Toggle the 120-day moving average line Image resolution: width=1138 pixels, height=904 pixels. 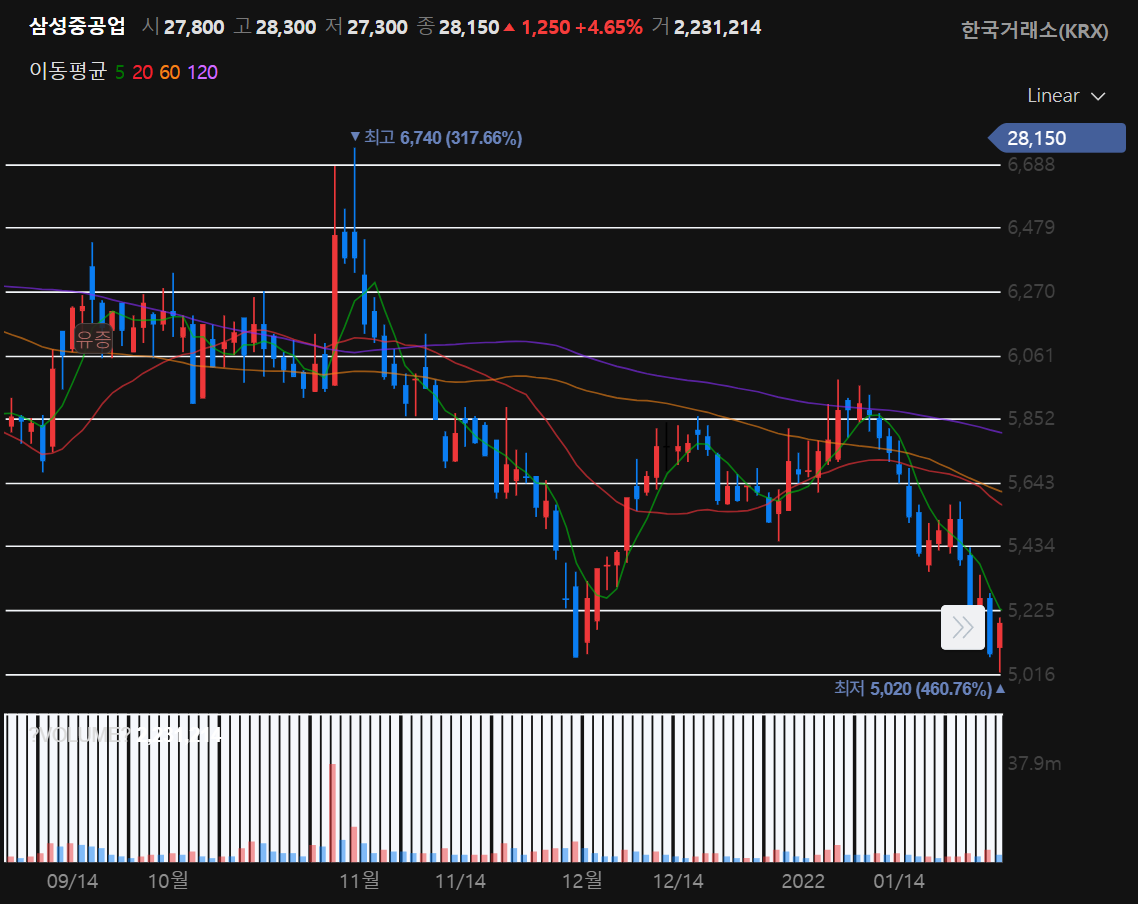pos(202,72)
